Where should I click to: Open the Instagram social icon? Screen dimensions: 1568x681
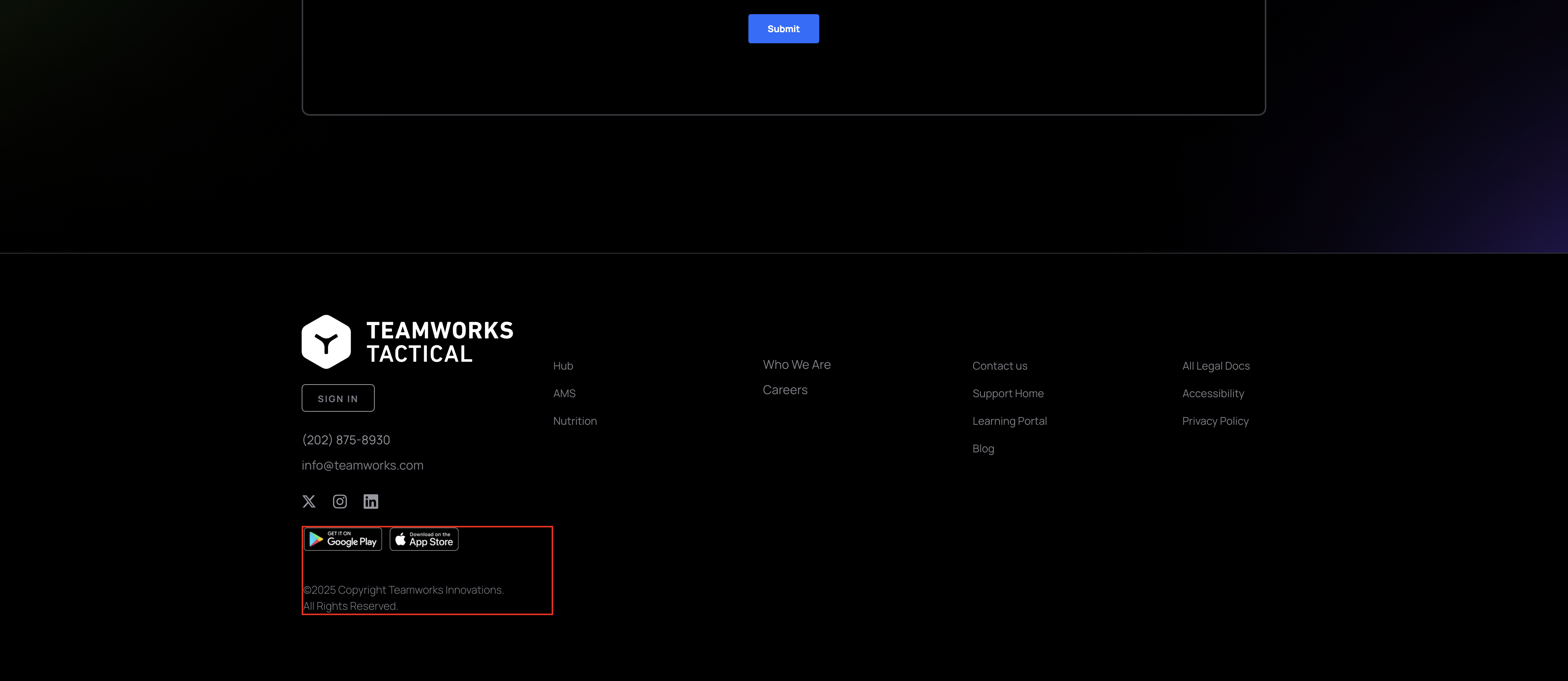click(x=340, y=501)
